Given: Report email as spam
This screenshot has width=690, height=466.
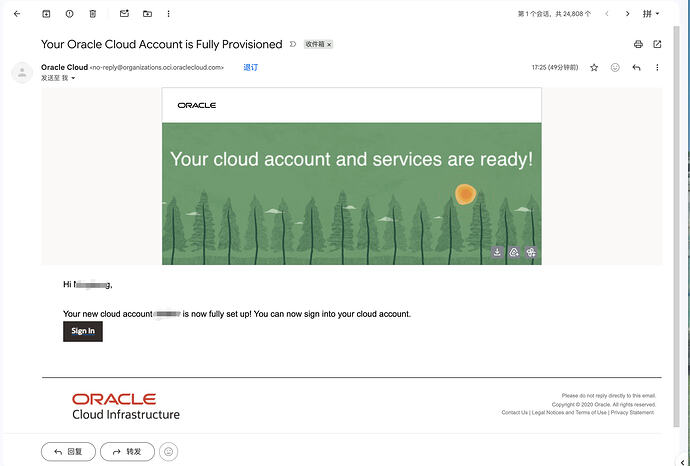Looking at the screenshot, I should 70,14.
